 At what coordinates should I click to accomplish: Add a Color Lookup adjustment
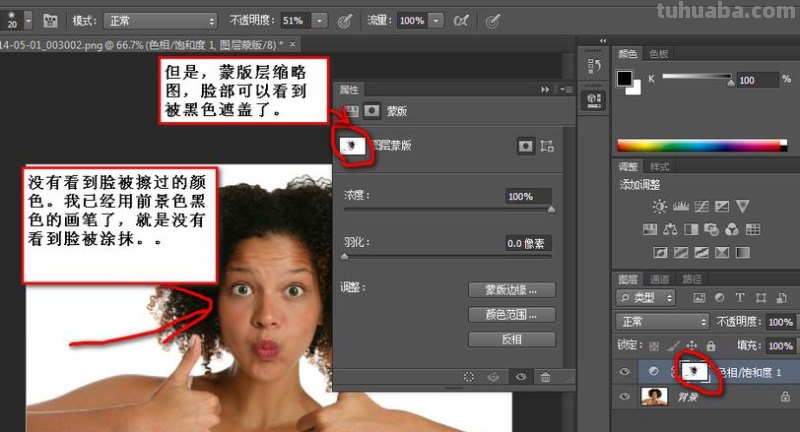(x=753, y=230)
